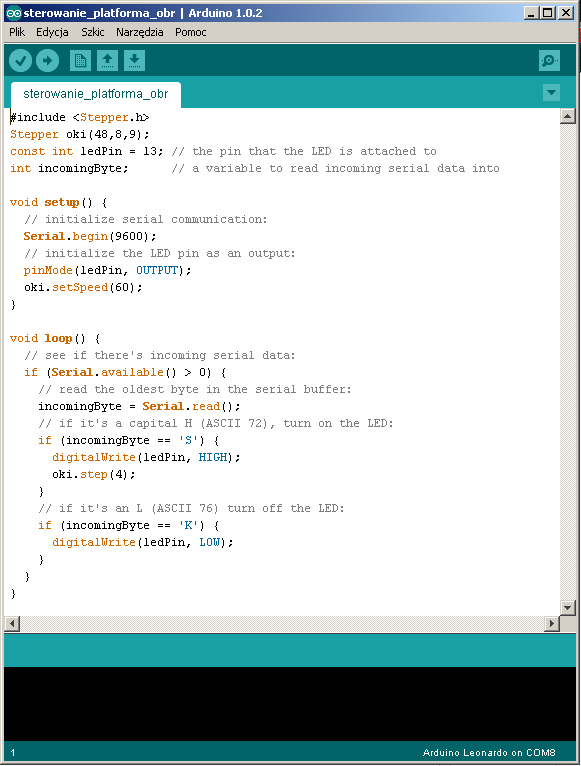Image resolution: width=581 pixels, height=766 pixels.
Task: Click the Arduino logo in the title bar
Action: click(14, 13)
